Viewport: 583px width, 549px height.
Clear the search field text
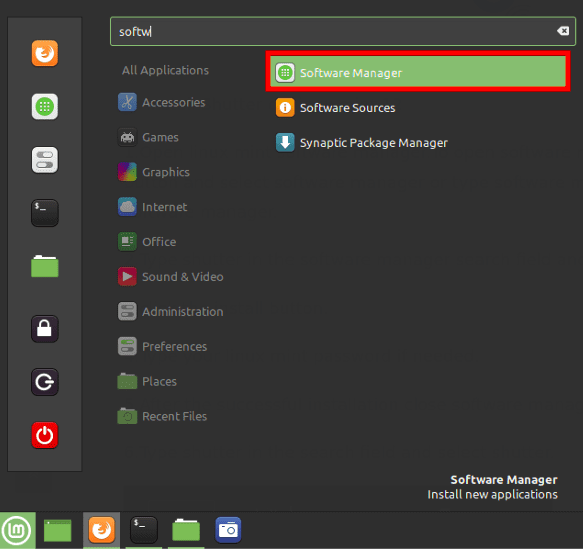pyautogui.click(x=563, y=31)
